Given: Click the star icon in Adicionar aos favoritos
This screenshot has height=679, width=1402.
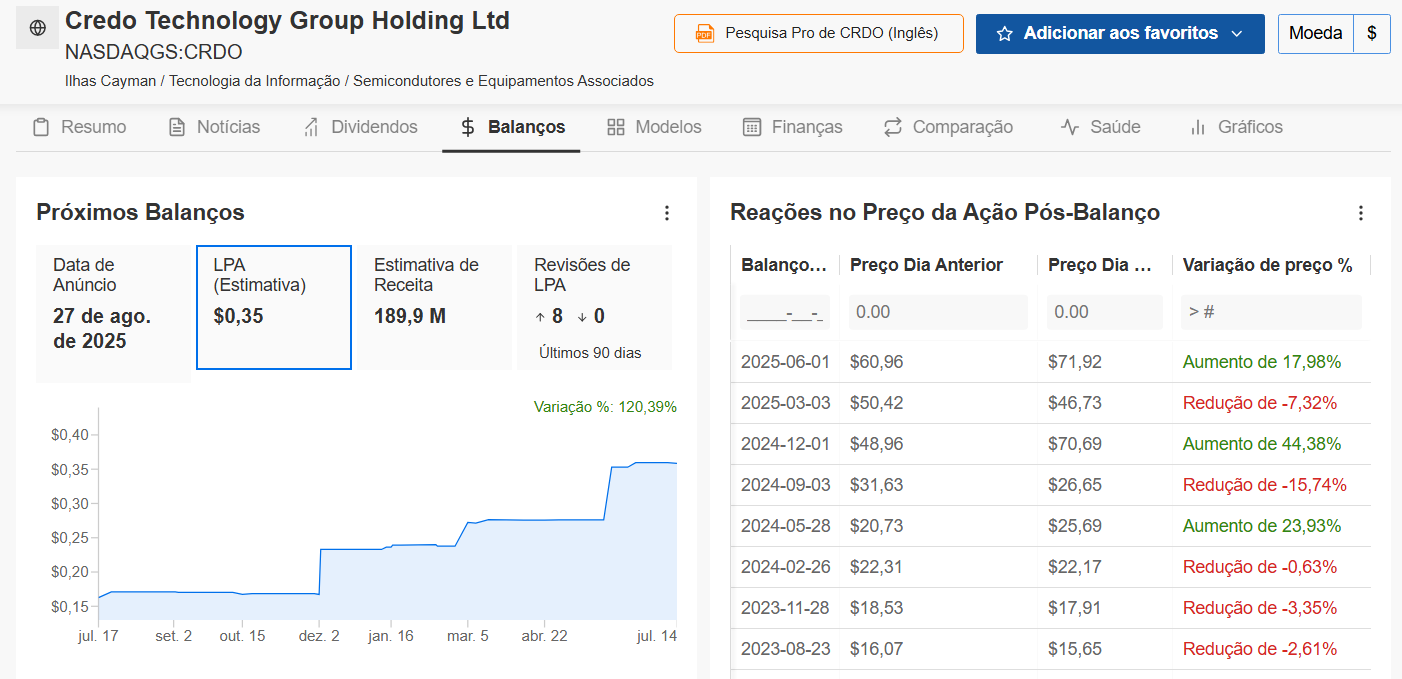Looking at the screenshot, I should tap(1005, 34).
